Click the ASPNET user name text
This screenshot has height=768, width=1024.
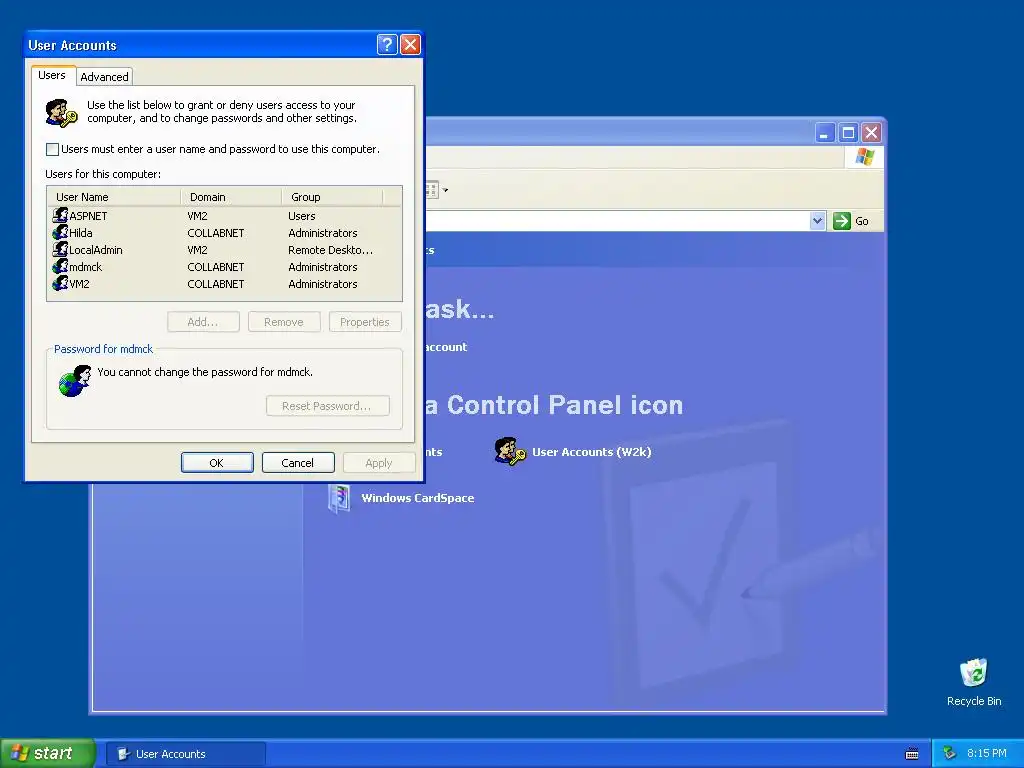(88, 216)
